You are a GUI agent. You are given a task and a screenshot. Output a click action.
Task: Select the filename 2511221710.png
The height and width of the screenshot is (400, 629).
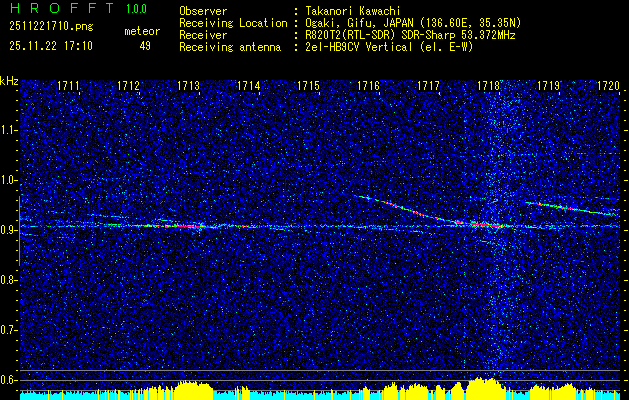51,27
